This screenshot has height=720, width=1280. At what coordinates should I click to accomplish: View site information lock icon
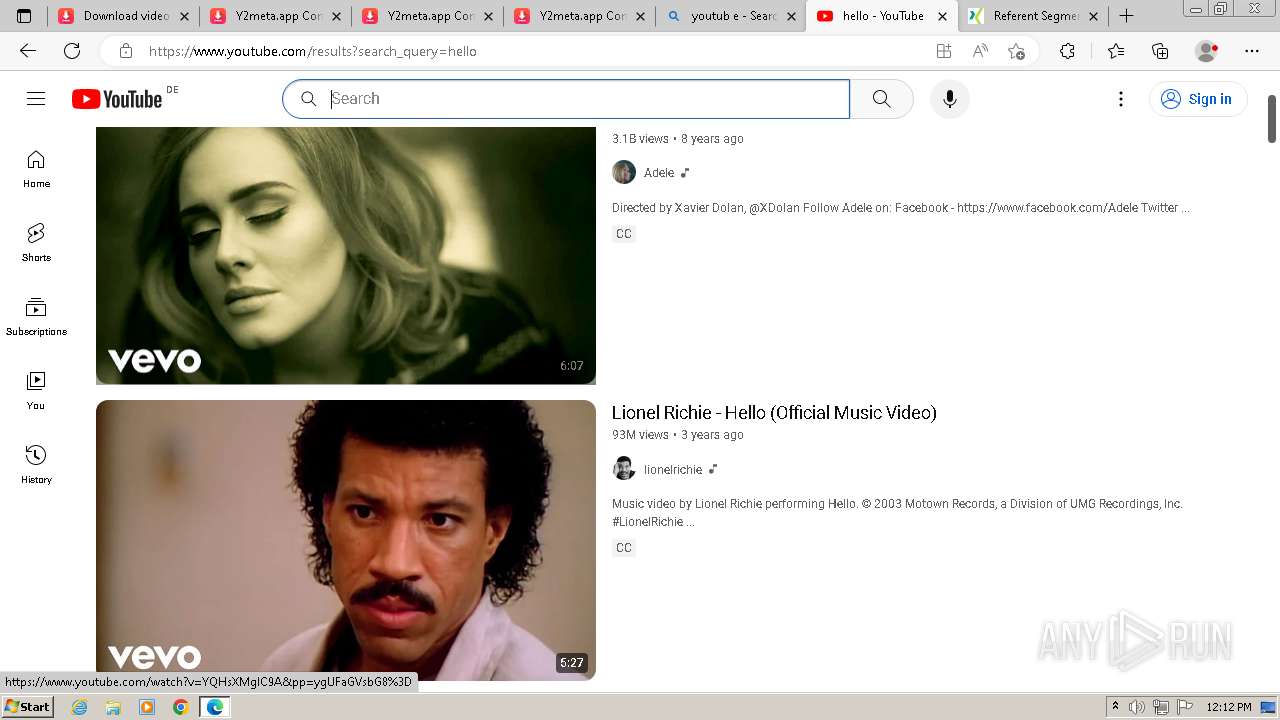coord(125,51)
